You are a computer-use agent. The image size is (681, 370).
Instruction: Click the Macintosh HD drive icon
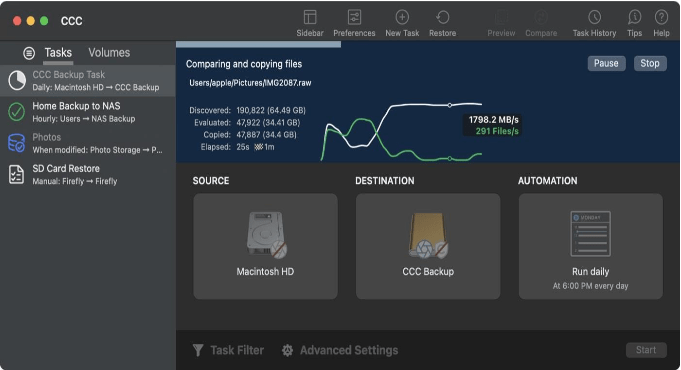[266, 235]
